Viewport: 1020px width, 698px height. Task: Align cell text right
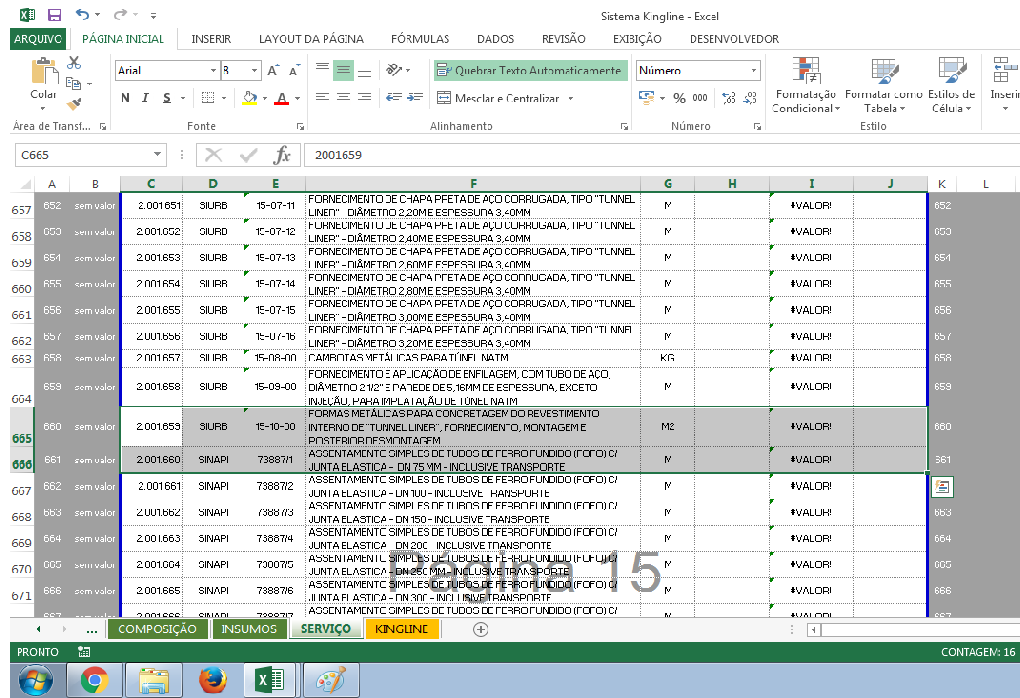pyautogui.click(x=365, y=97)
